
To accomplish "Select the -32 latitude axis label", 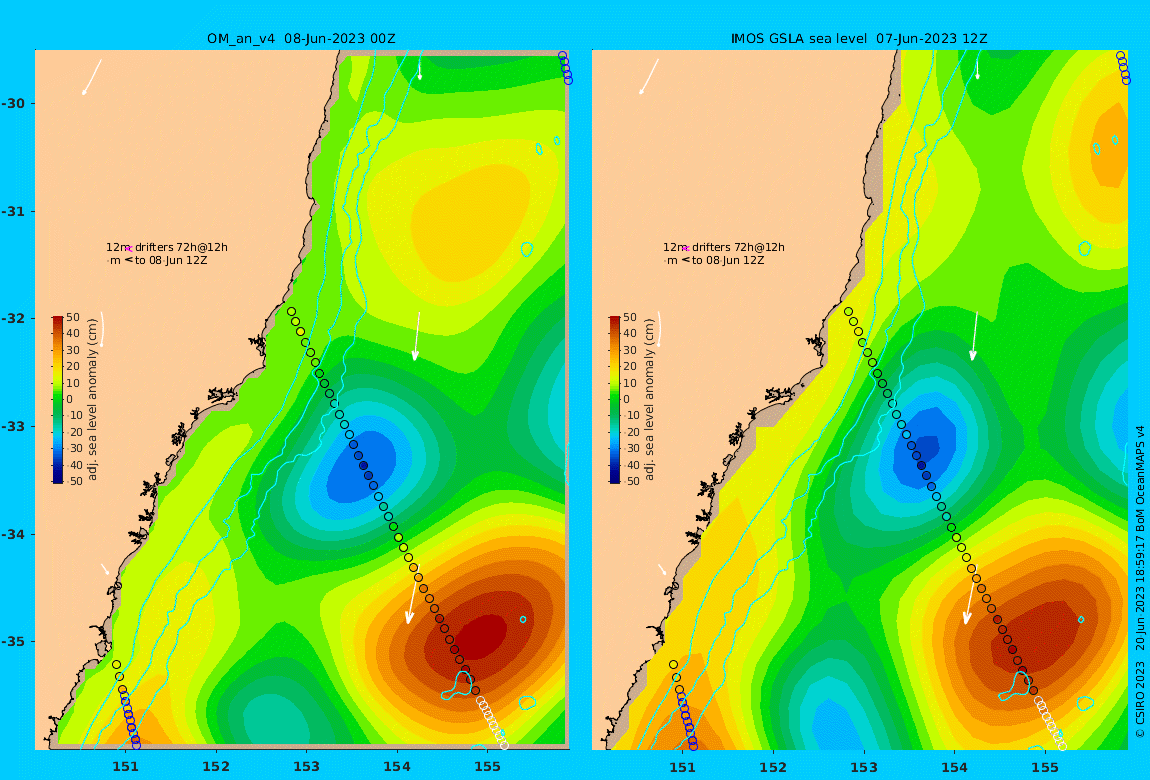I will (x=13, y=319).
